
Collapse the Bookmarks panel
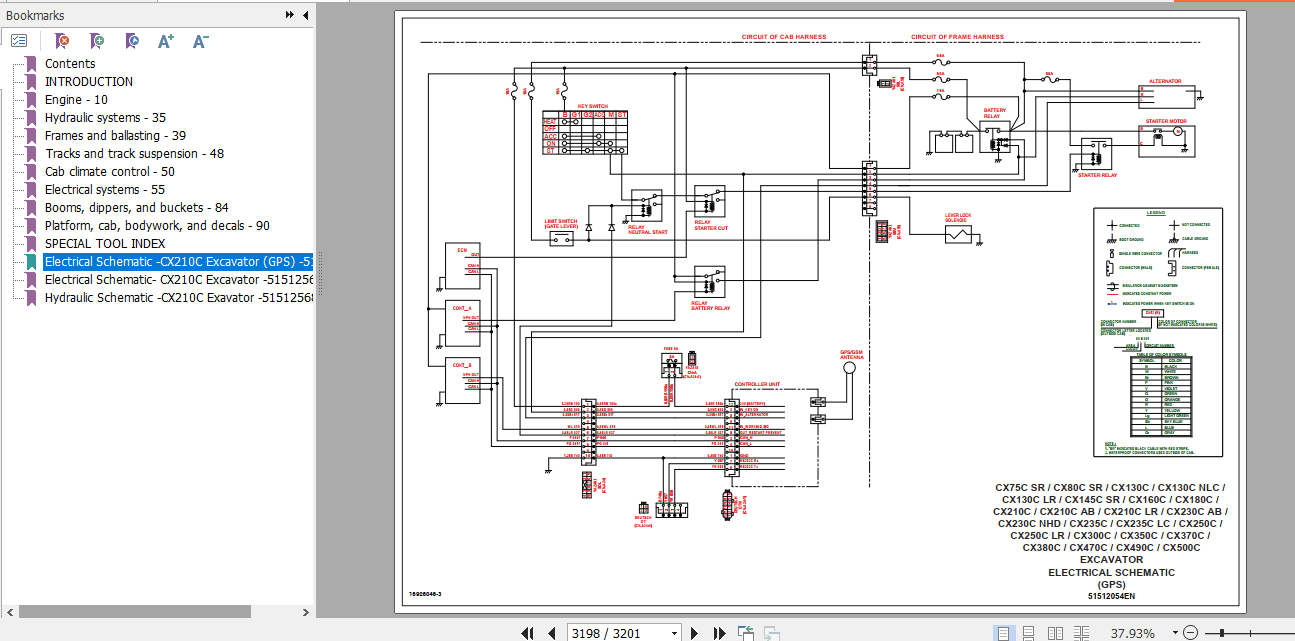point(305,15)
